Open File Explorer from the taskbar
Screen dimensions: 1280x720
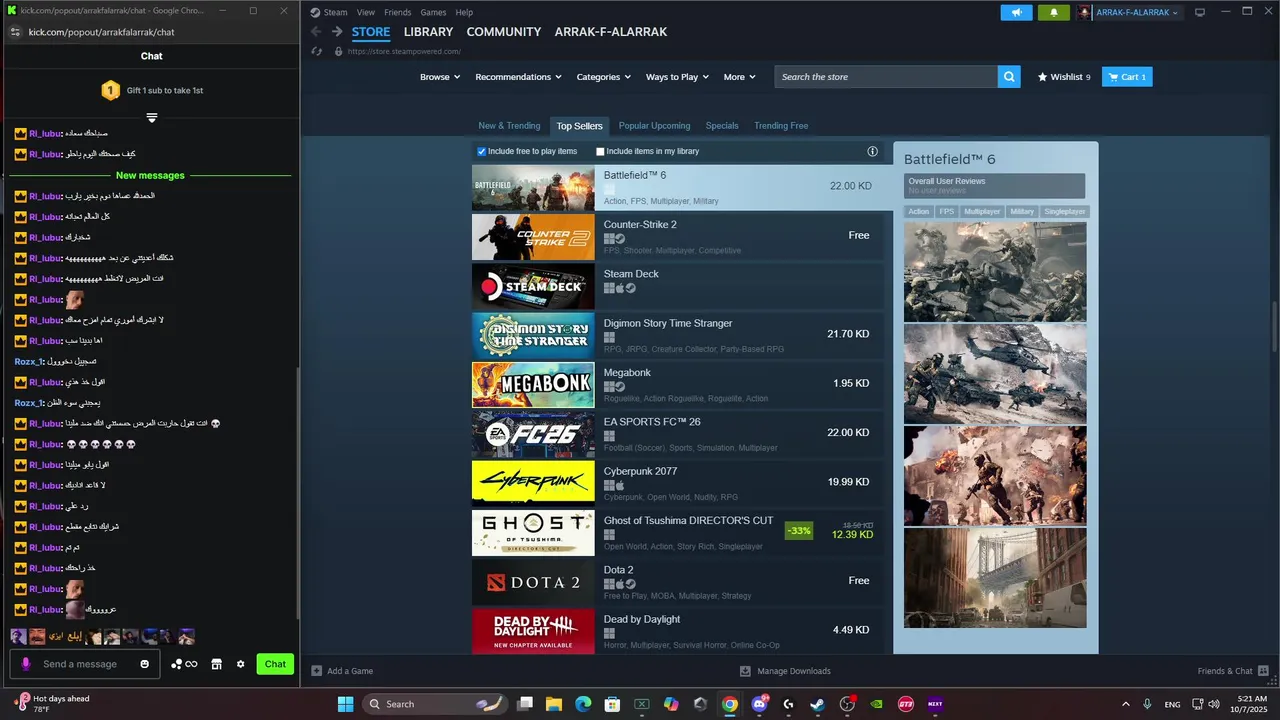point(554,704)
